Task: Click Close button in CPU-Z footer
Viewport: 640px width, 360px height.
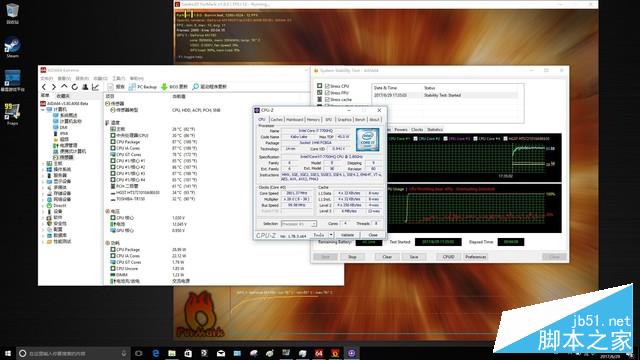Action: click(x=373, y=235)
